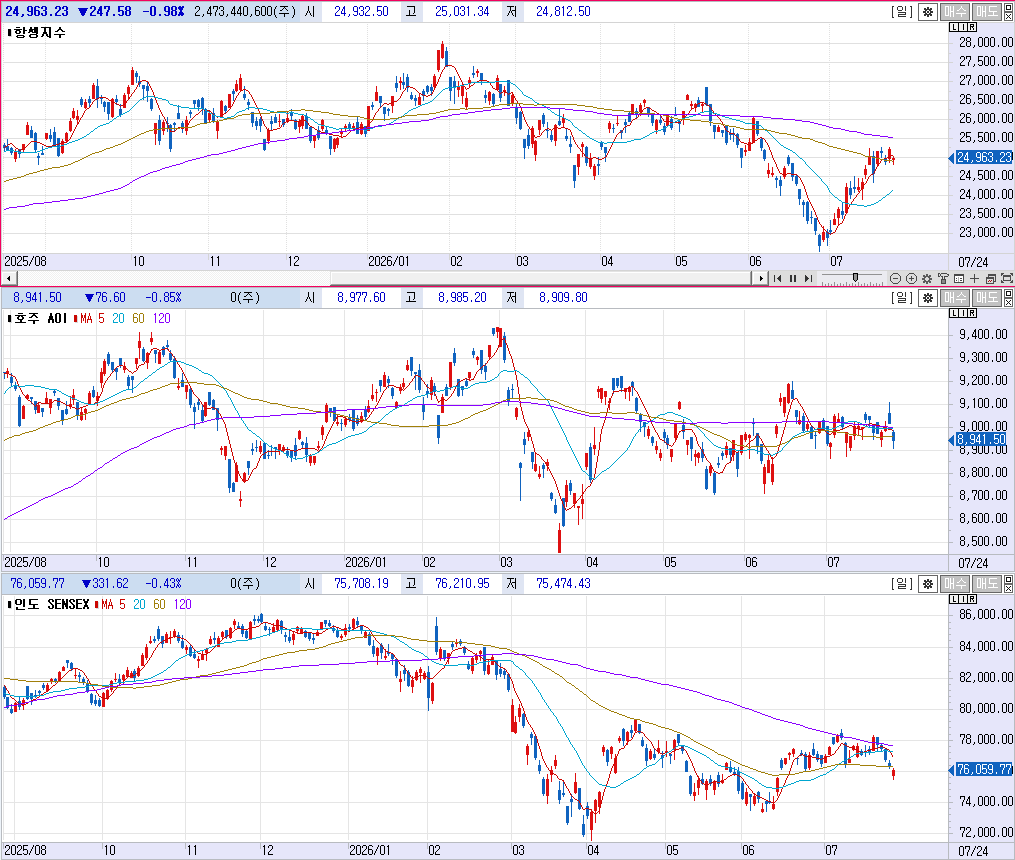Toggle the L scale button on Hang Seng chart

[x=954, y=27]
